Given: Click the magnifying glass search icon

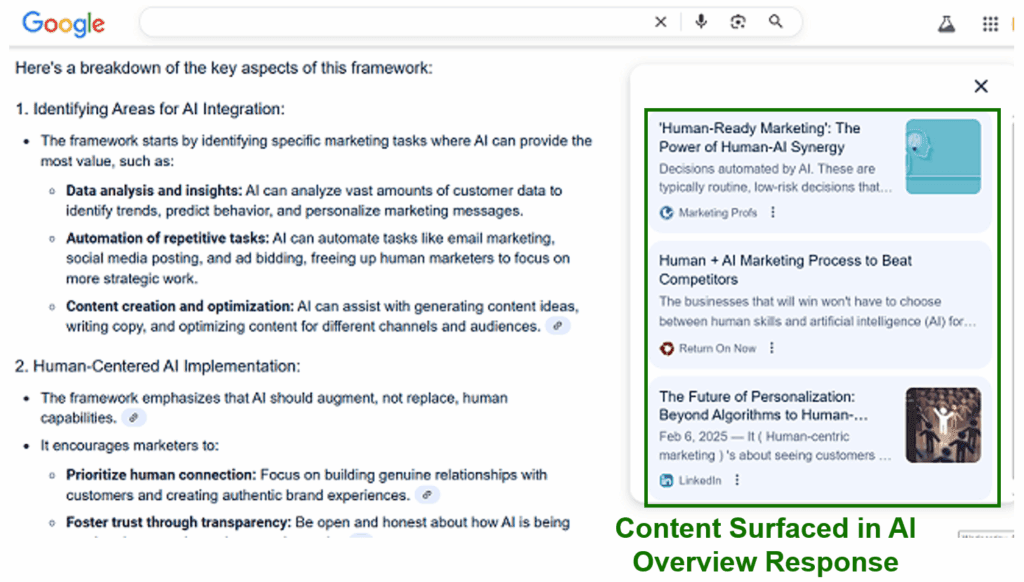Looking at the screenshot, I should pyautogui.click(x=775, y=22).
